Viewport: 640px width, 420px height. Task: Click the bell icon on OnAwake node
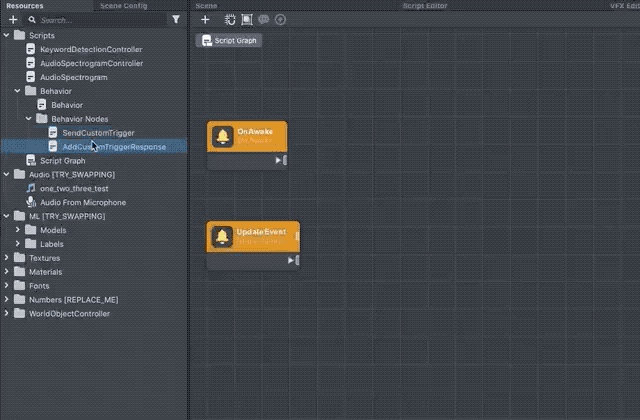pyautogui.click(x=223, y=136)
